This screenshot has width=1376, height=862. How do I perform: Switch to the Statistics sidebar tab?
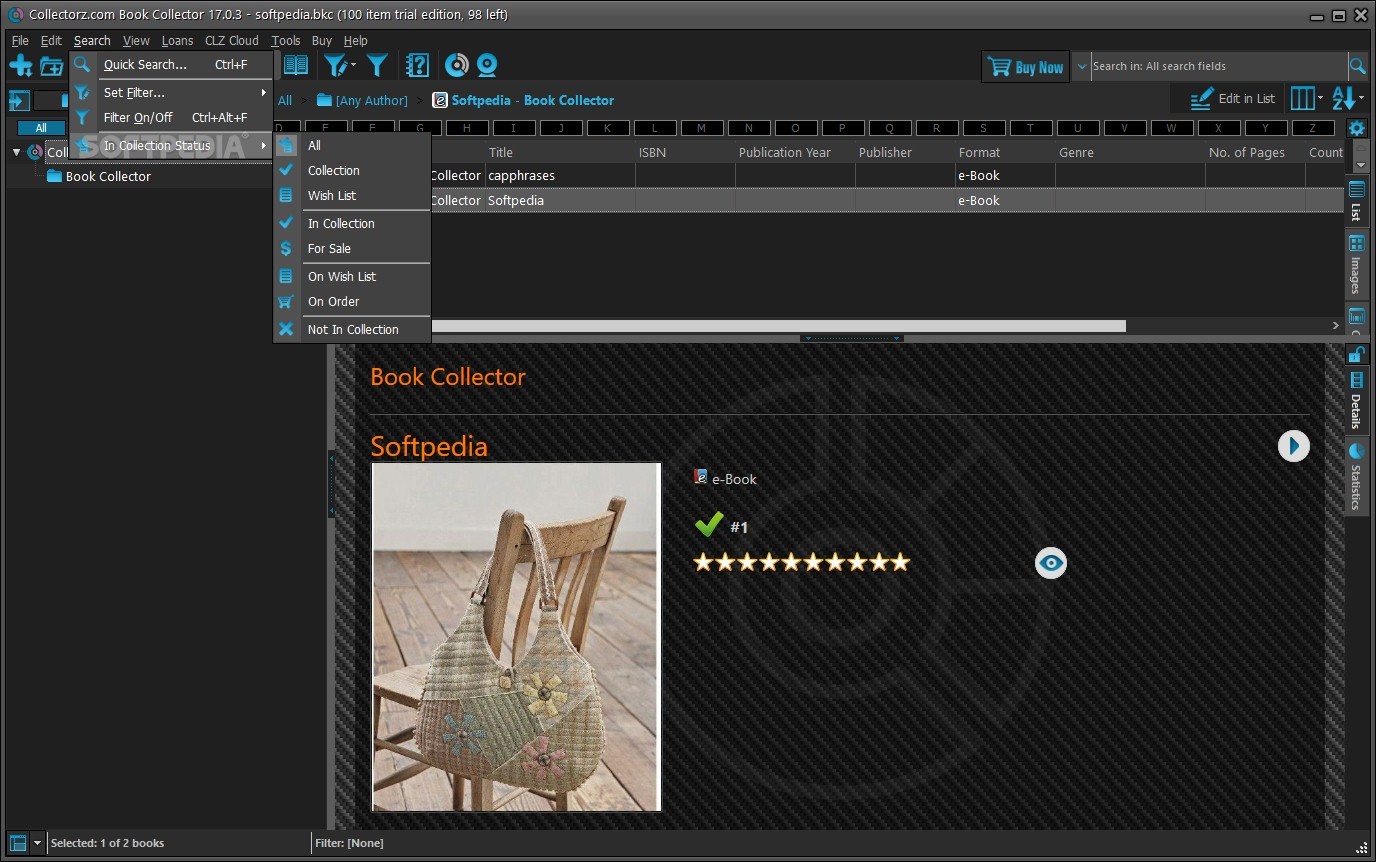click(x=1356, y=477)
